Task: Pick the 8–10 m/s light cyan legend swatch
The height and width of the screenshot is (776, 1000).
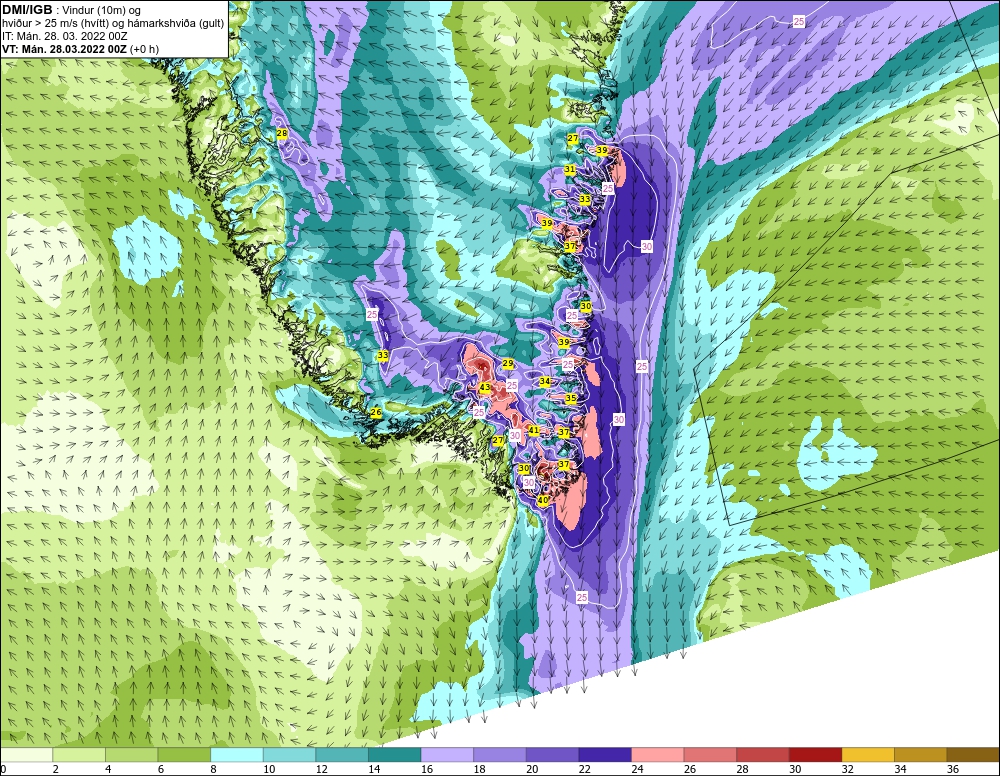Action: pos(237,755)
